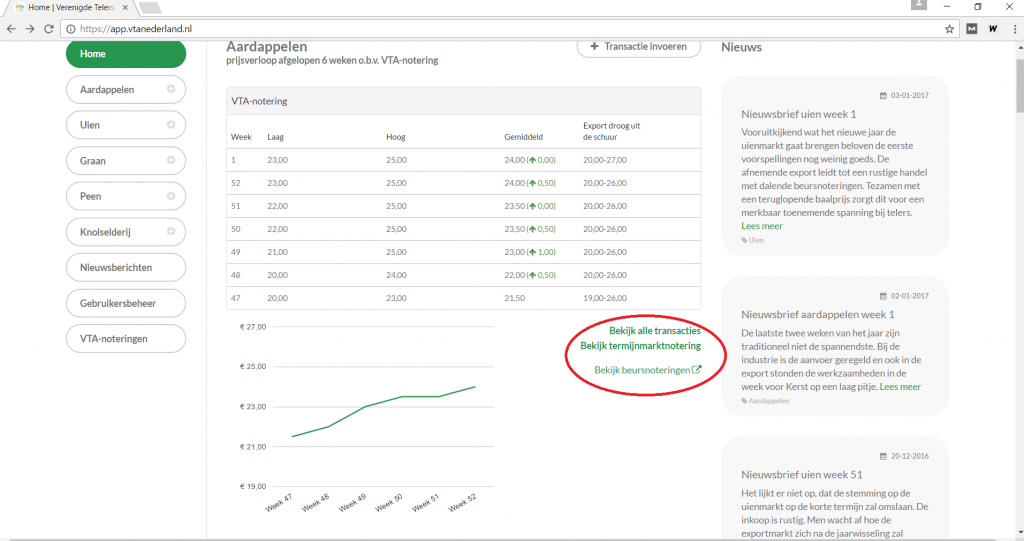The image size is (1024, 541).
Task: Expand the Knolselderij plus icon in sidebar
Action: [170, 231]
